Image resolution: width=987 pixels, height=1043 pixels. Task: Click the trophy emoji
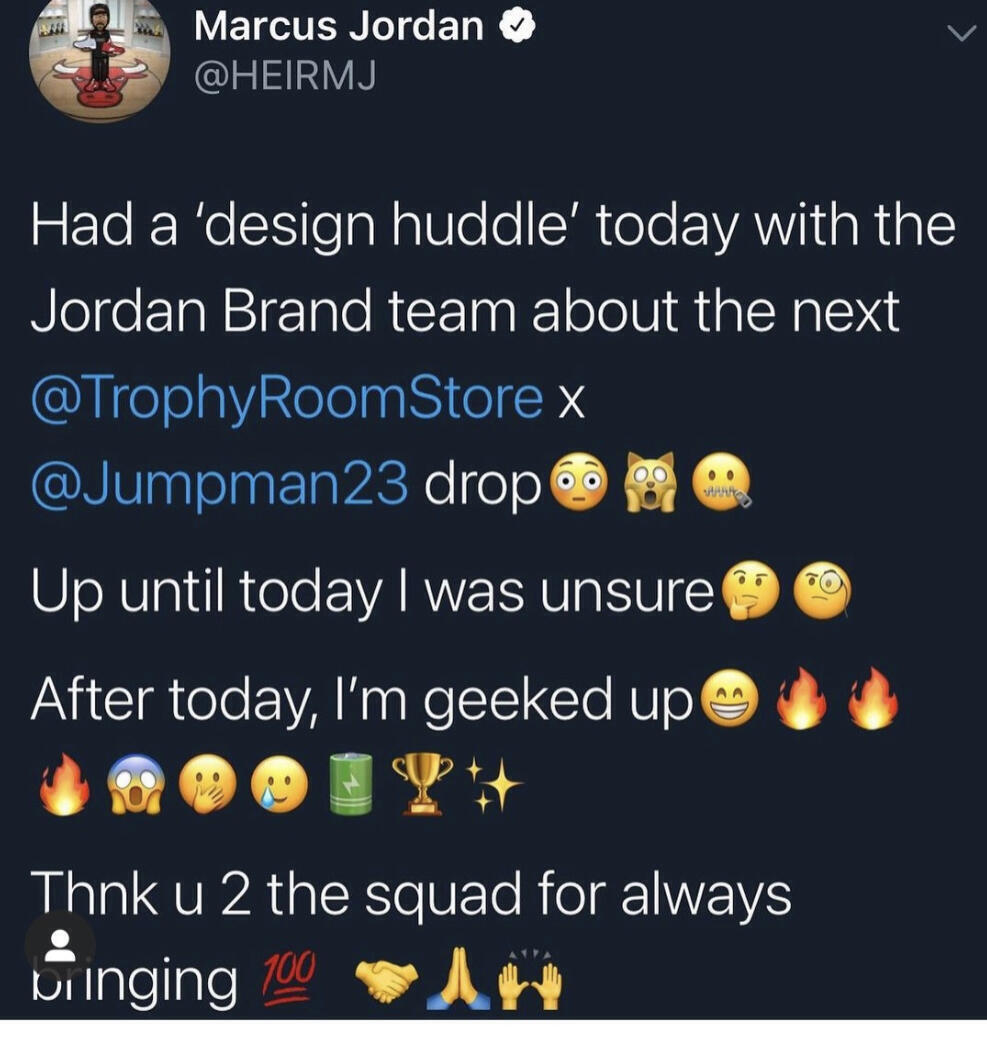point(422,783)
